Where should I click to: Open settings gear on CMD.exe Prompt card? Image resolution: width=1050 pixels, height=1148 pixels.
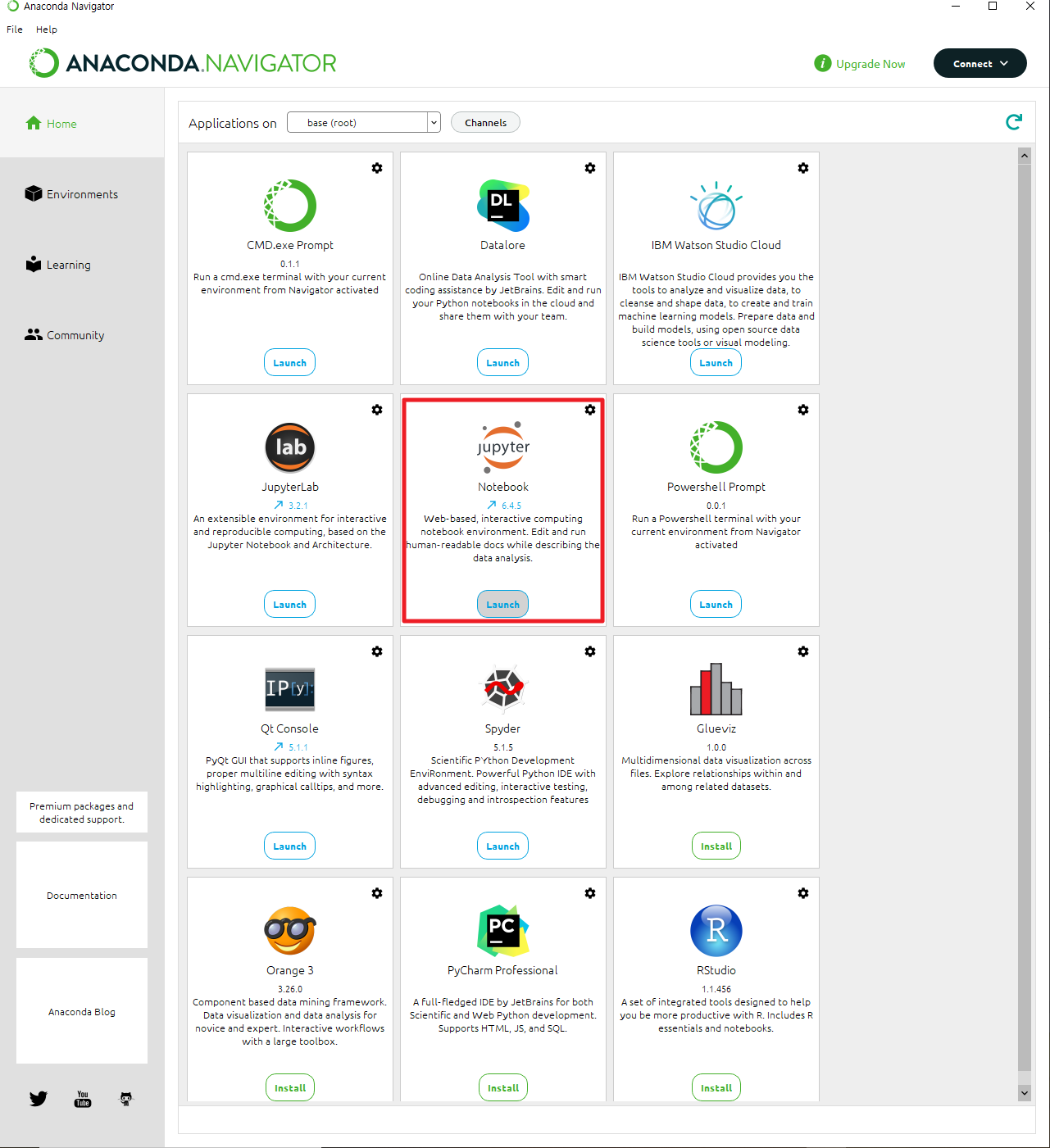coord(377,168)
